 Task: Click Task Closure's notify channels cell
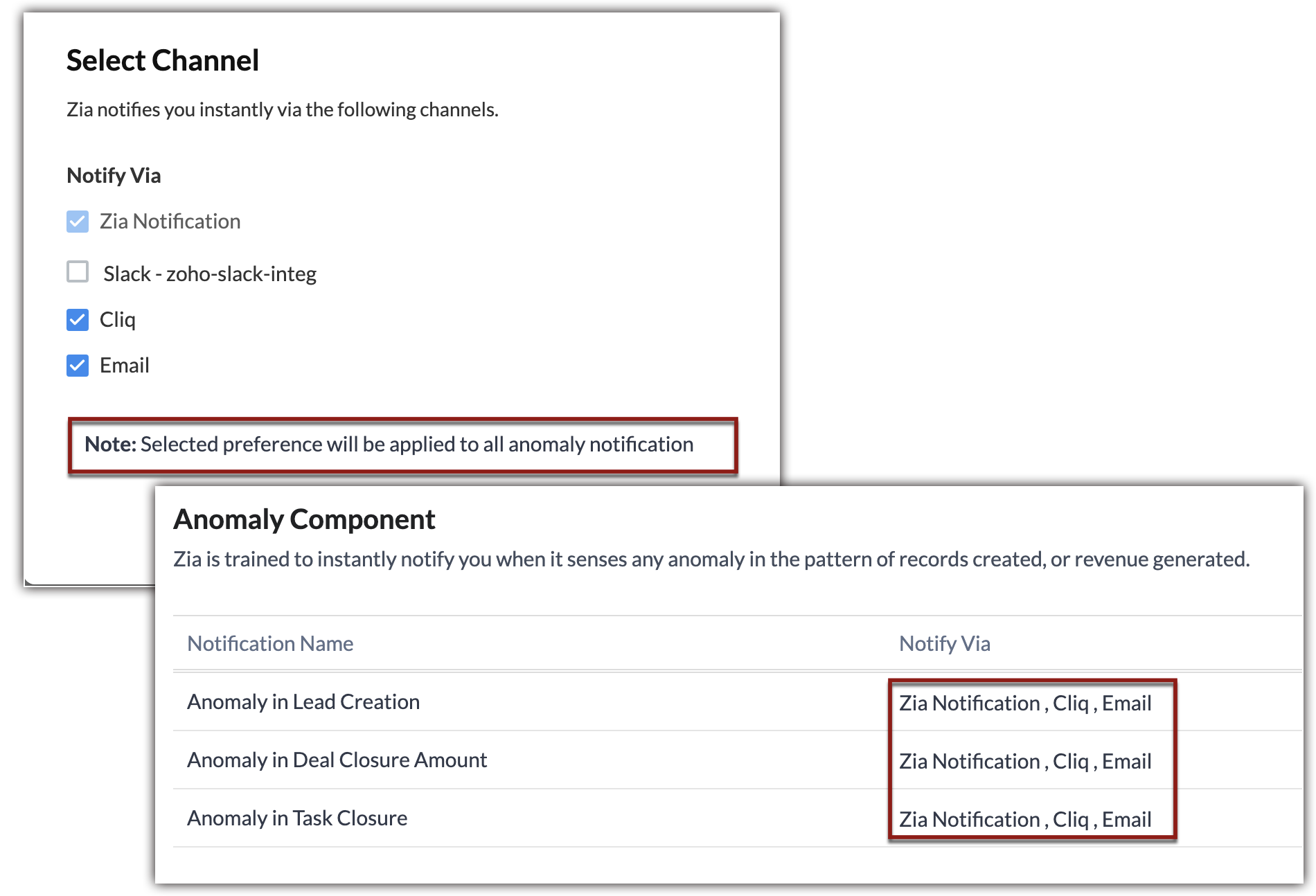click(x=1025, y=820)
